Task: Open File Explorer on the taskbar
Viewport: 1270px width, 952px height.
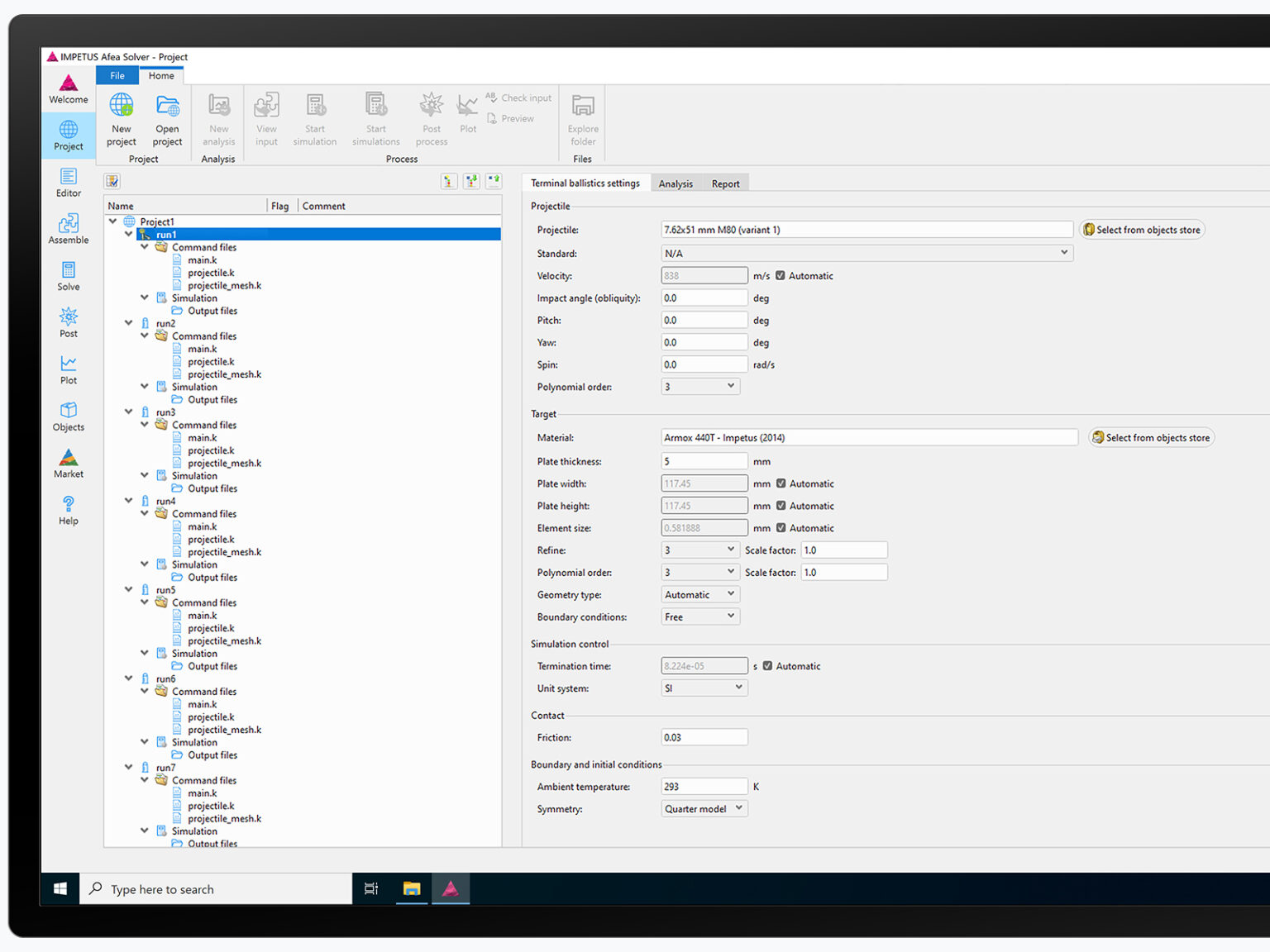Action: click(412, 889)
